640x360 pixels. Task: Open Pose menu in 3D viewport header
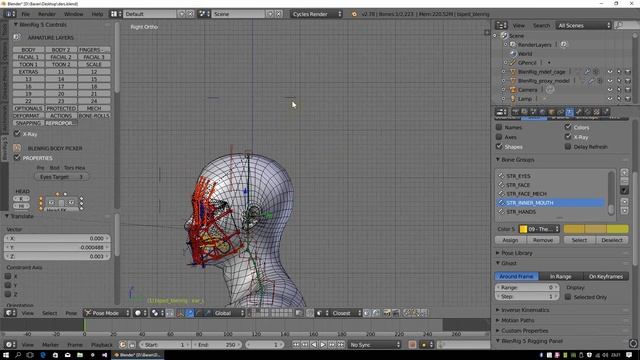pyautogui.click(x=71, y=313)
